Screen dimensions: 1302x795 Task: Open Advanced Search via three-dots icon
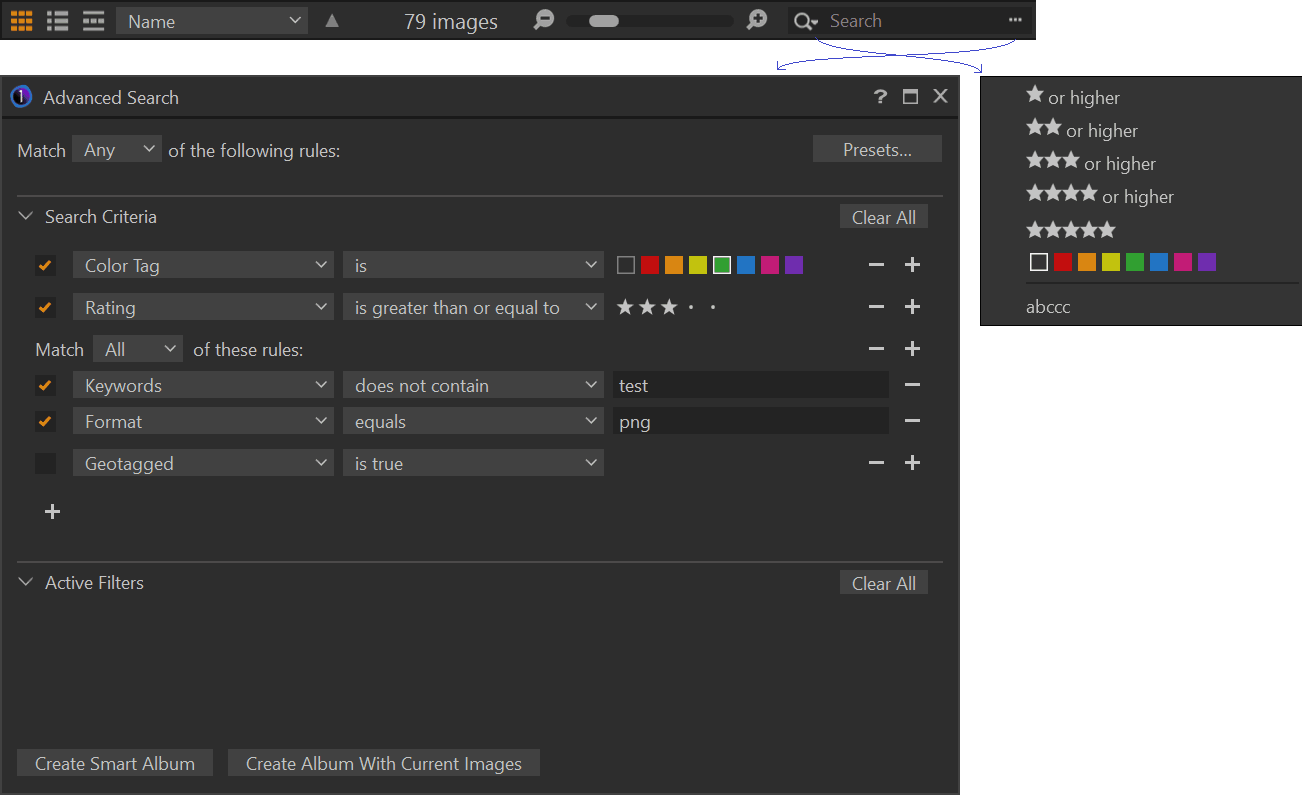pos(1016,21)
